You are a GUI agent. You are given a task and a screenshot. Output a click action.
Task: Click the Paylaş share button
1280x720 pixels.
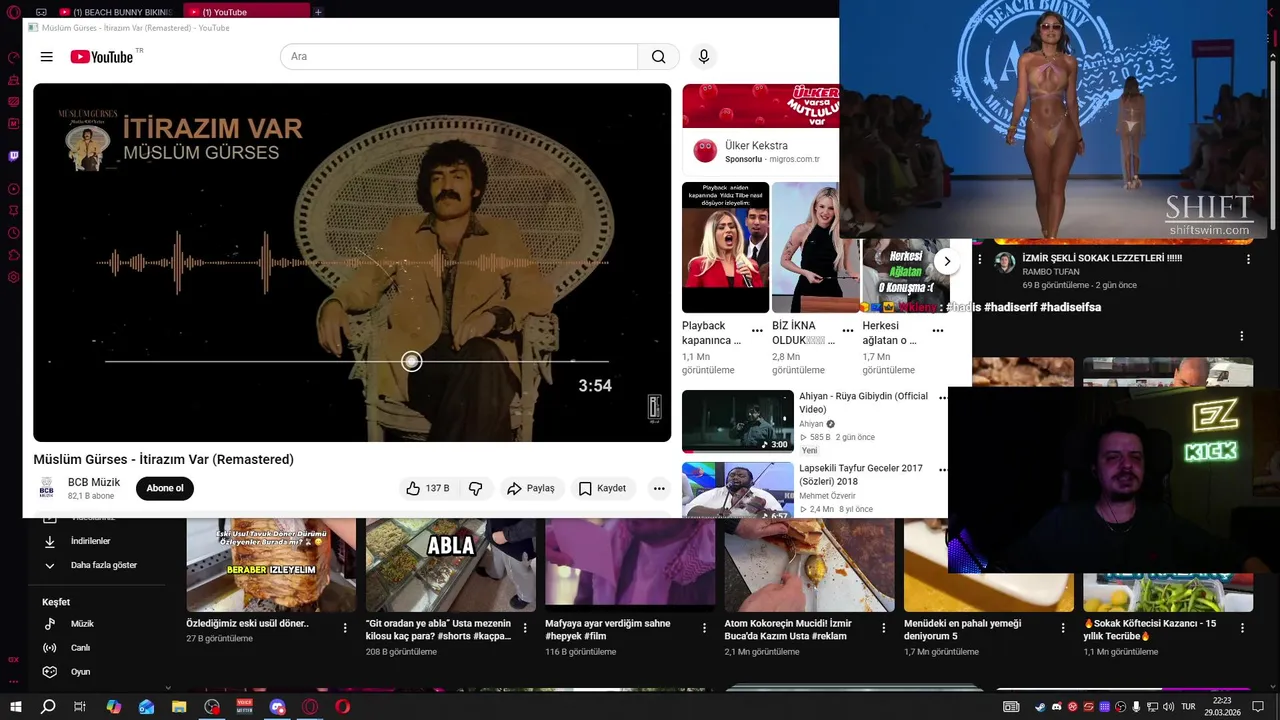pos(531,488)
